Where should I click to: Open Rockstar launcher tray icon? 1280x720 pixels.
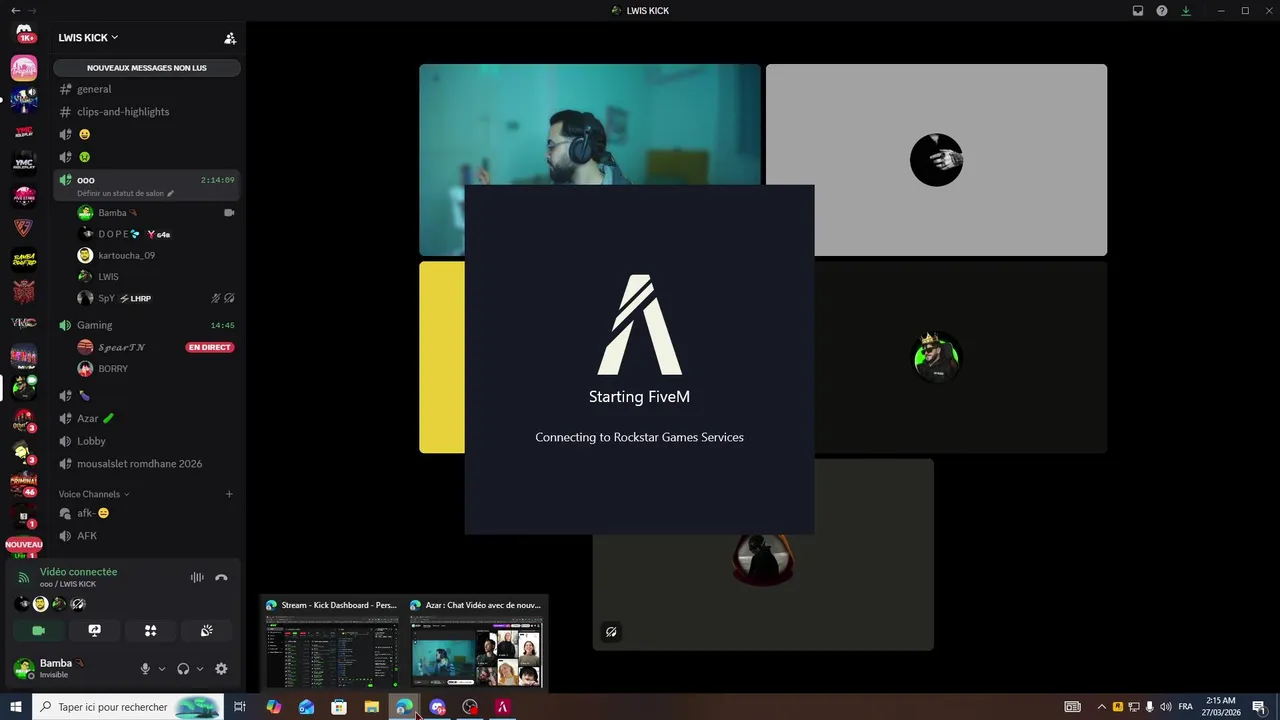coord(1117,707)
